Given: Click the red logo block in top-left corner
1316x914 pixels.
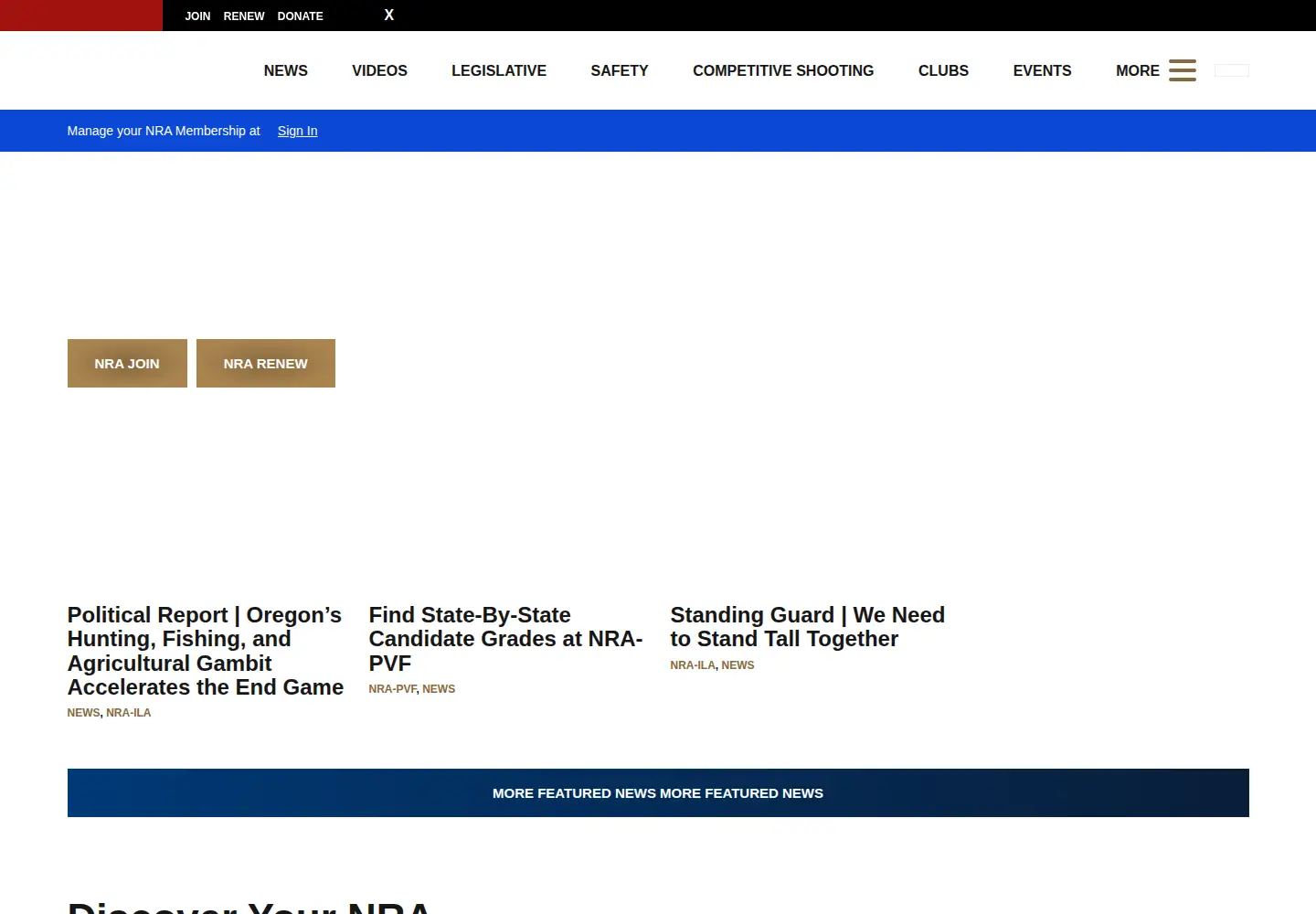Looking at the screenshot, I should (81, 16).
